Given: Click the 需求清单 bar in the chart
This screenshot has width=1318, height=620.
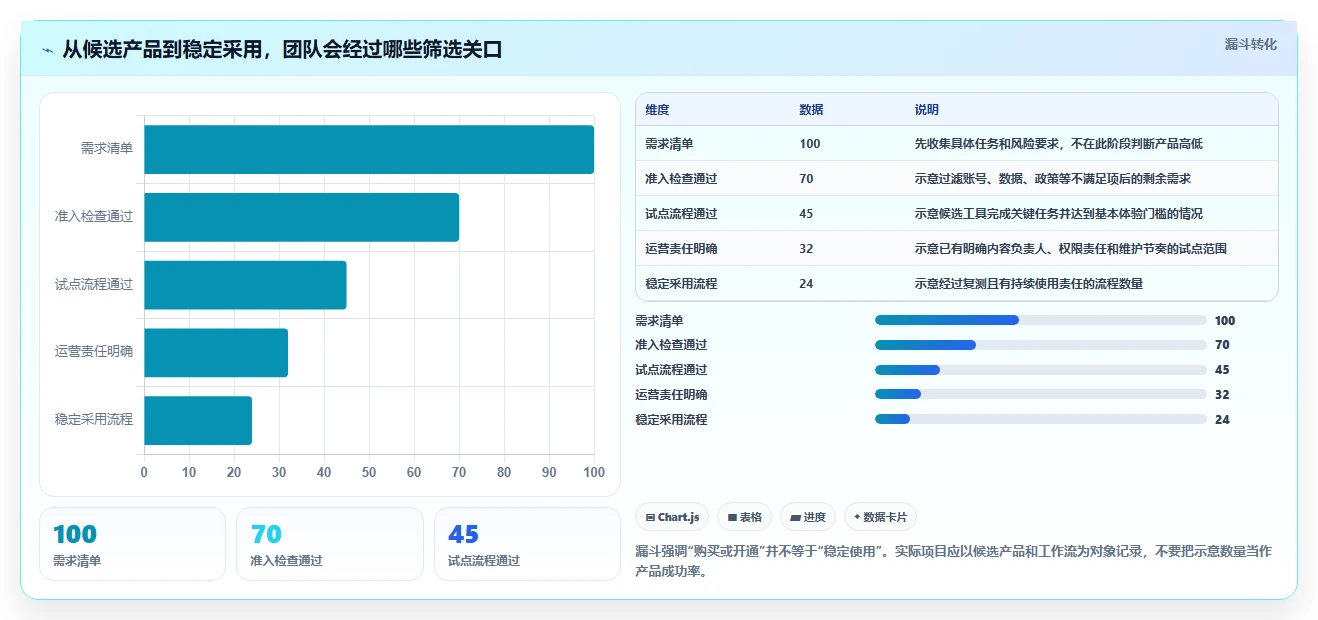Looking at the screenshot, I should [369, 149].
